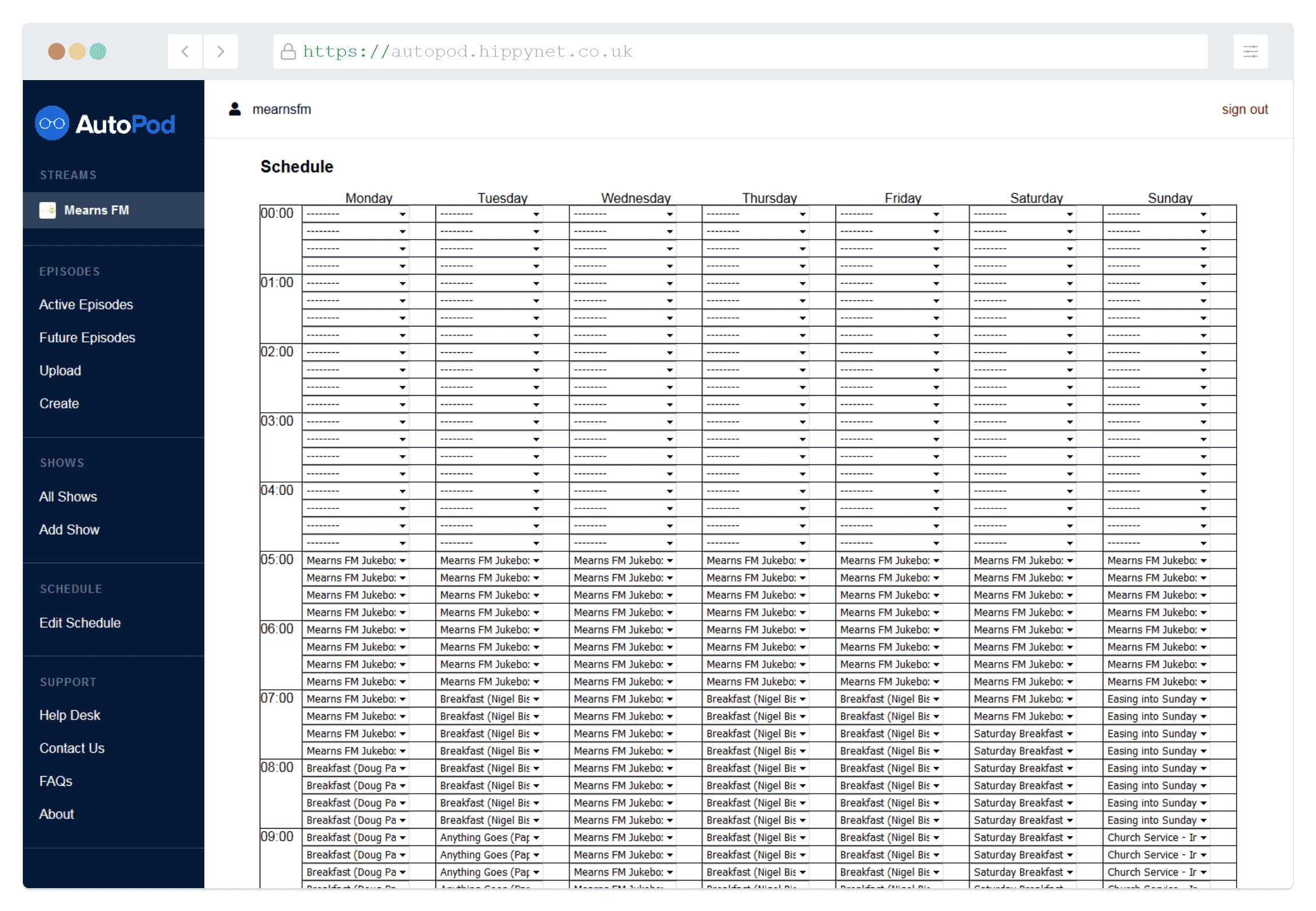
Task: Click the SUPPORT section heading
Action: click(x=68, y=682)
